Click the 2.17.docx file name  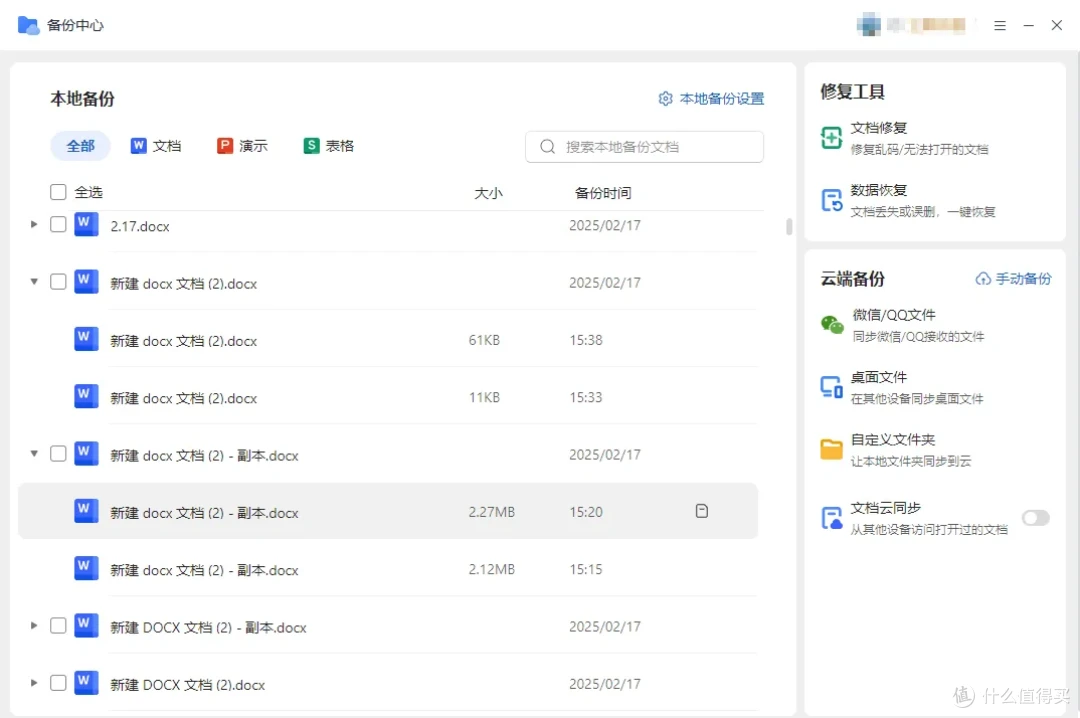pos(140,226)
